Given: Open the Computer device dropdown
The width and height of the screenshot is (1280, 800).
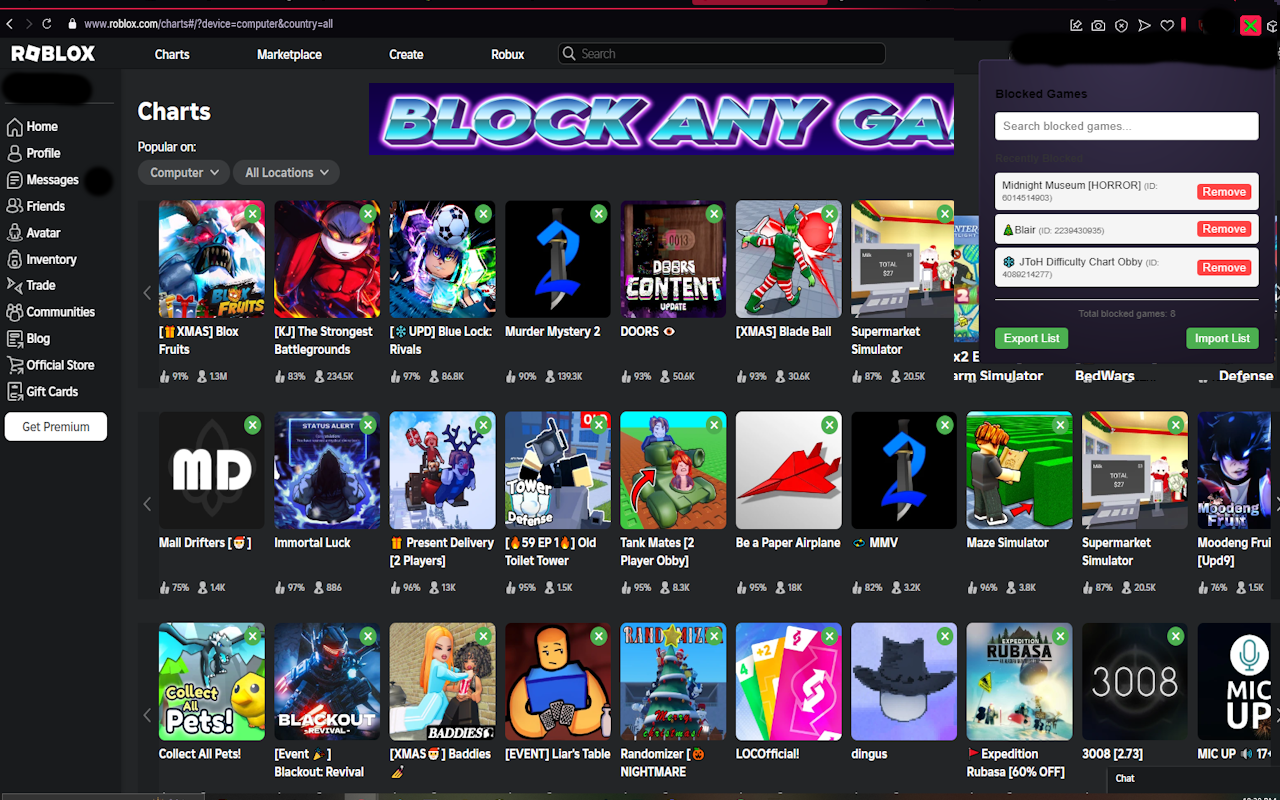Looking at the screenshot, I should click(x=183, y=172).
